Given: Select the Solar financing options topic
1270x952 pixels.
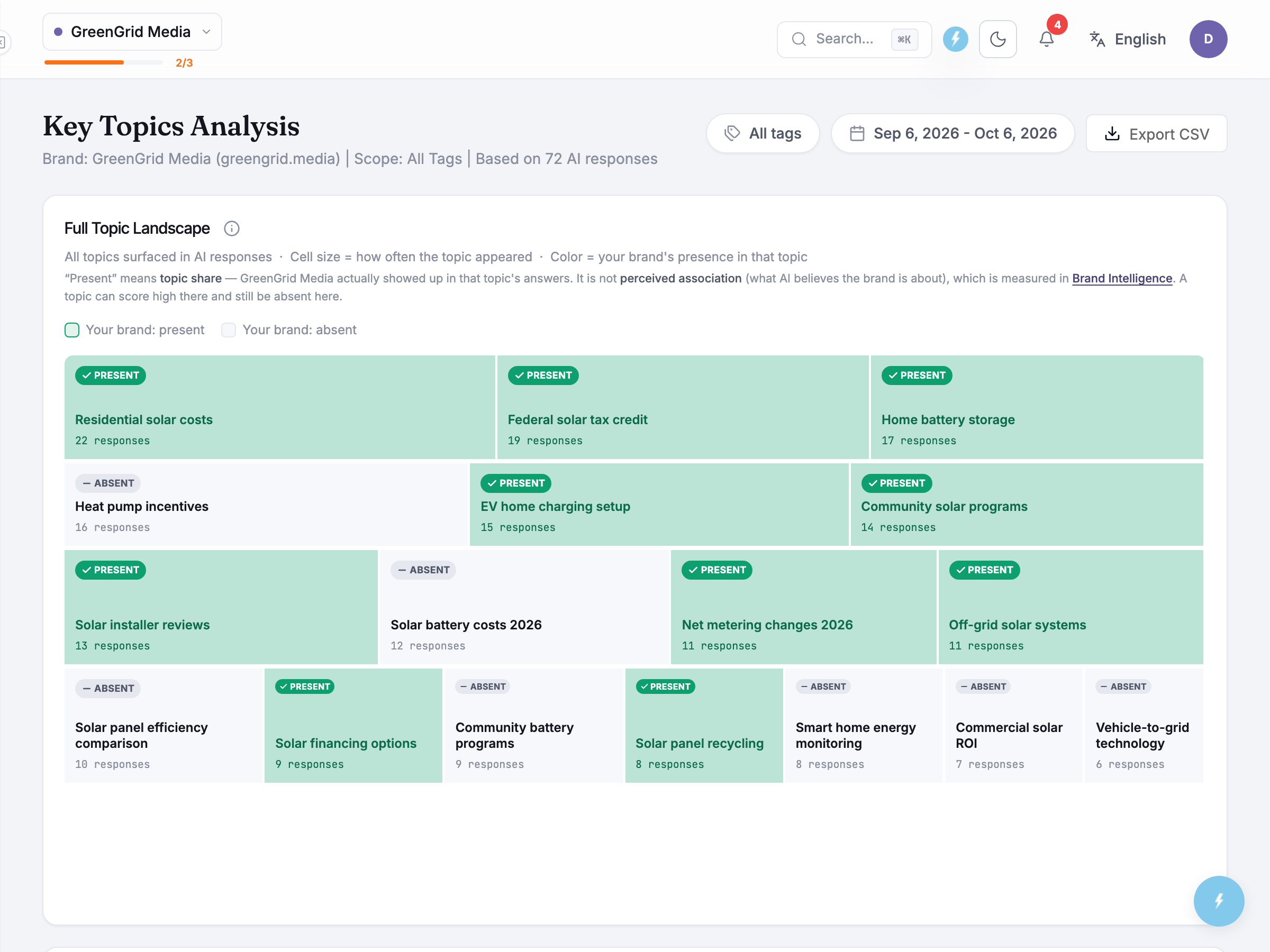Looking at the screenshot, I should [x=353, y=725].
